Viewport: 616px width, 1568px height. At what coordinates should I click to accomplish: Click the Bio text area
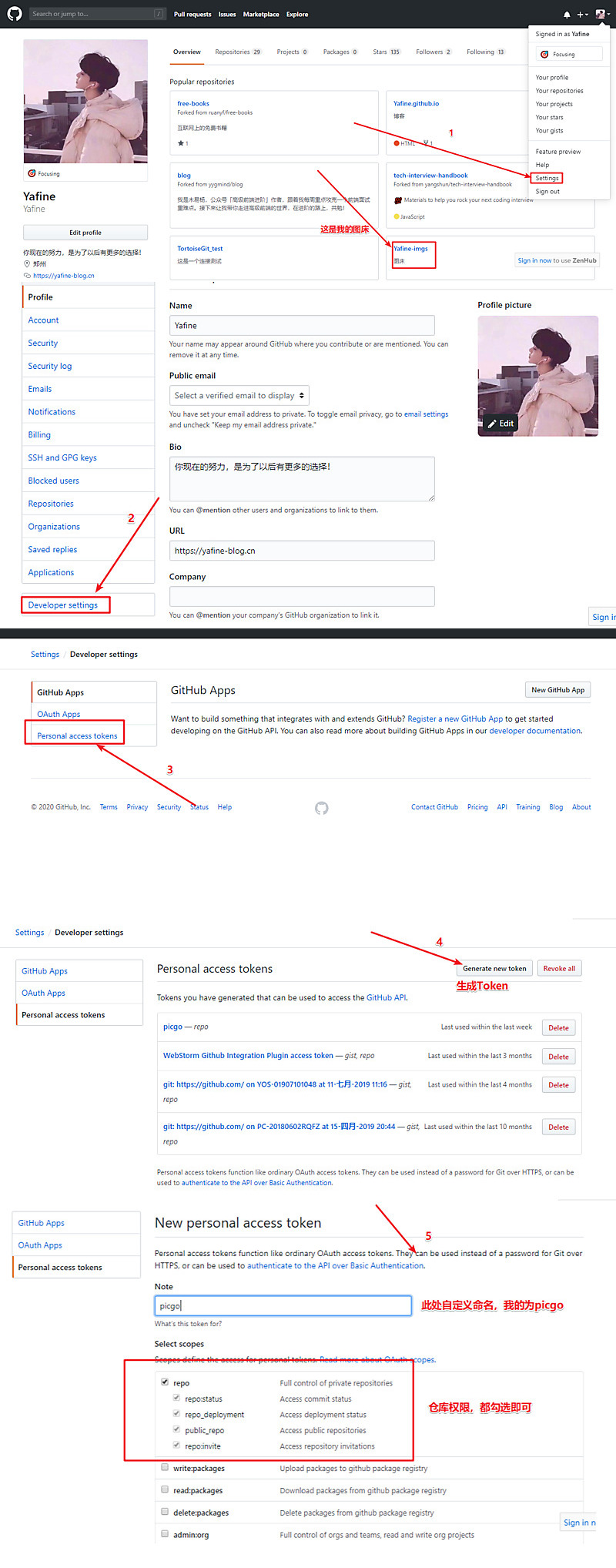point(302,479)
